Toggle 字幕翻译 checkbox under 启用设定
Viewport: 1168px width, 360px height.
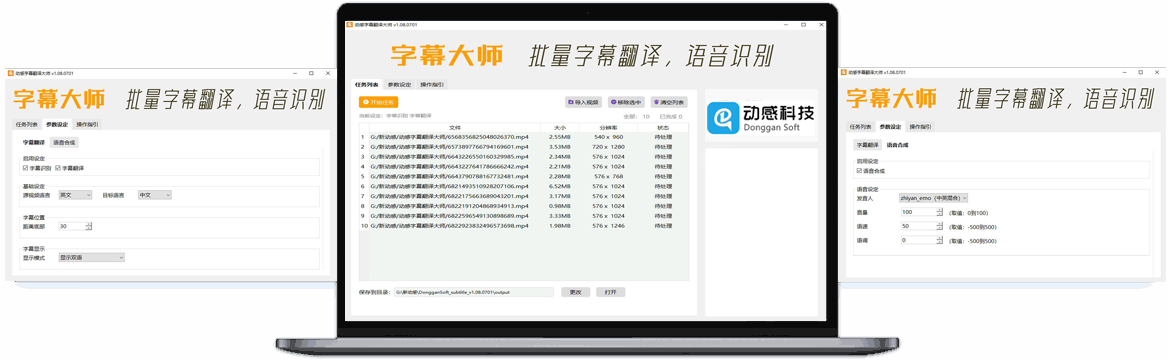pos(71,168)
